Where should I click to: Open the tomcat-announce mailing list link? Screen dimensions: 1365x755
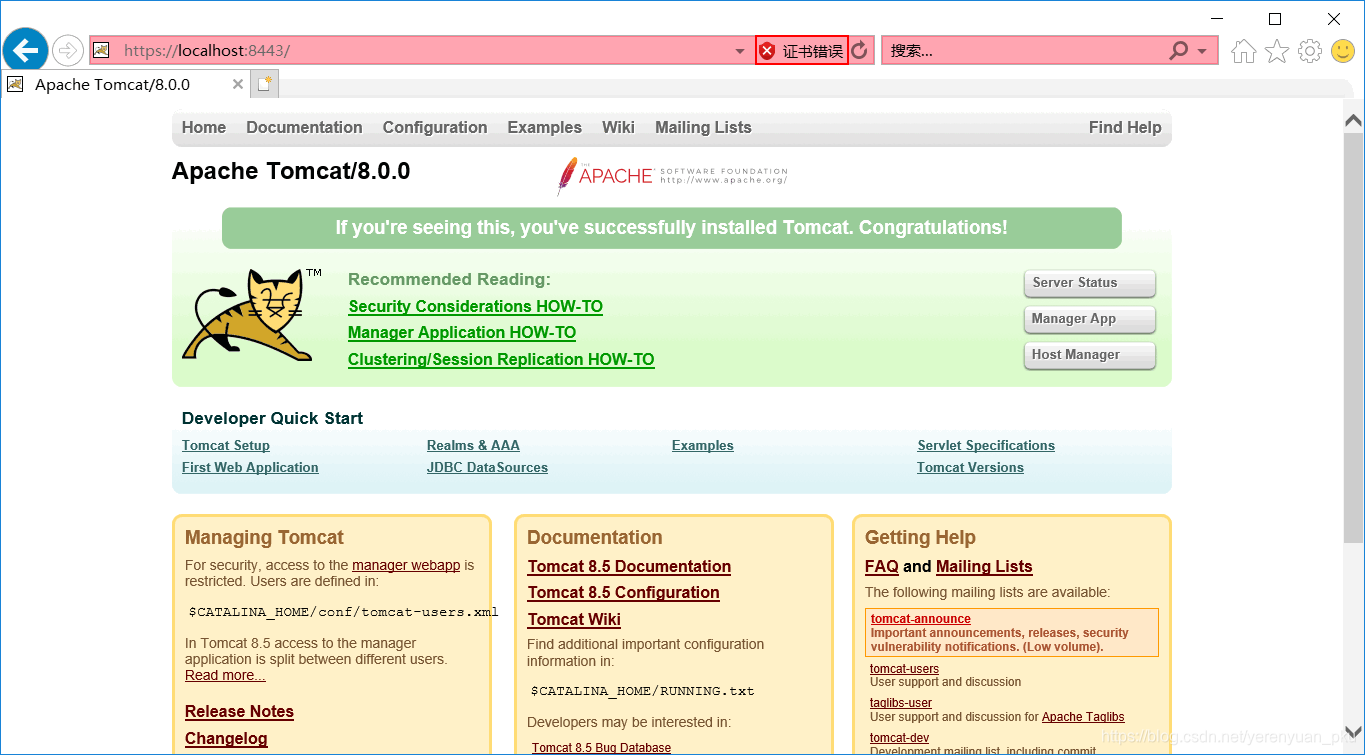coord(920,619)
